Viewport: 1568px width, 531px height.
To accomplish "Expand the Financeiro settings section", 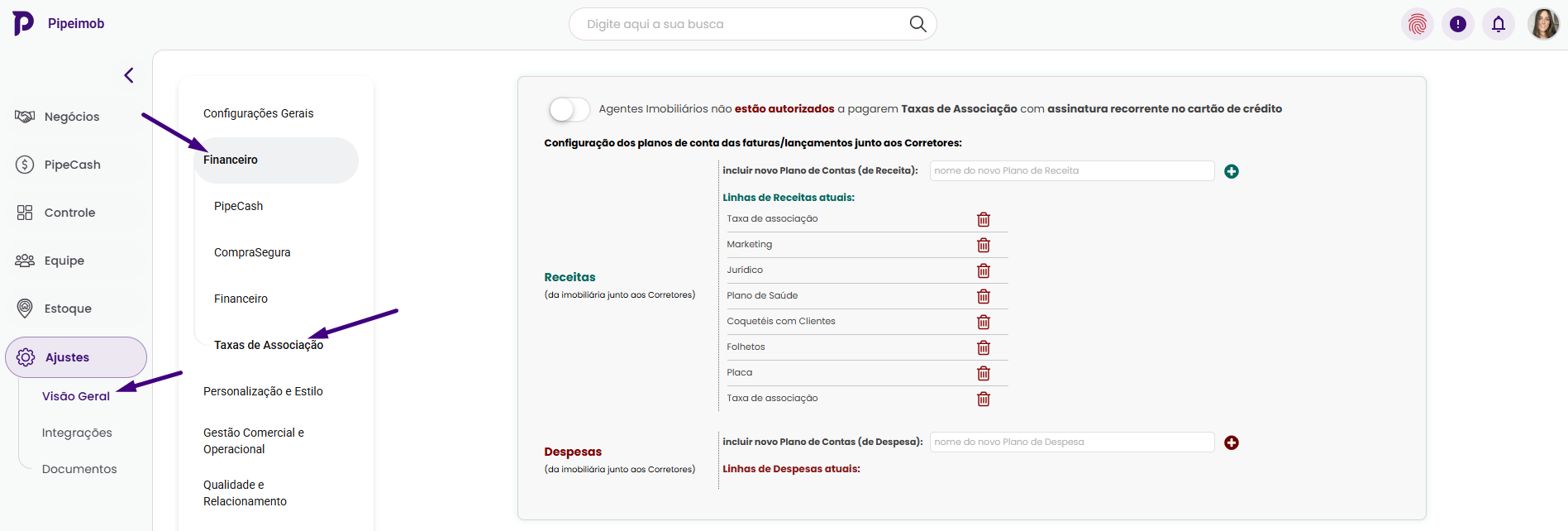I will click(231, 160).
